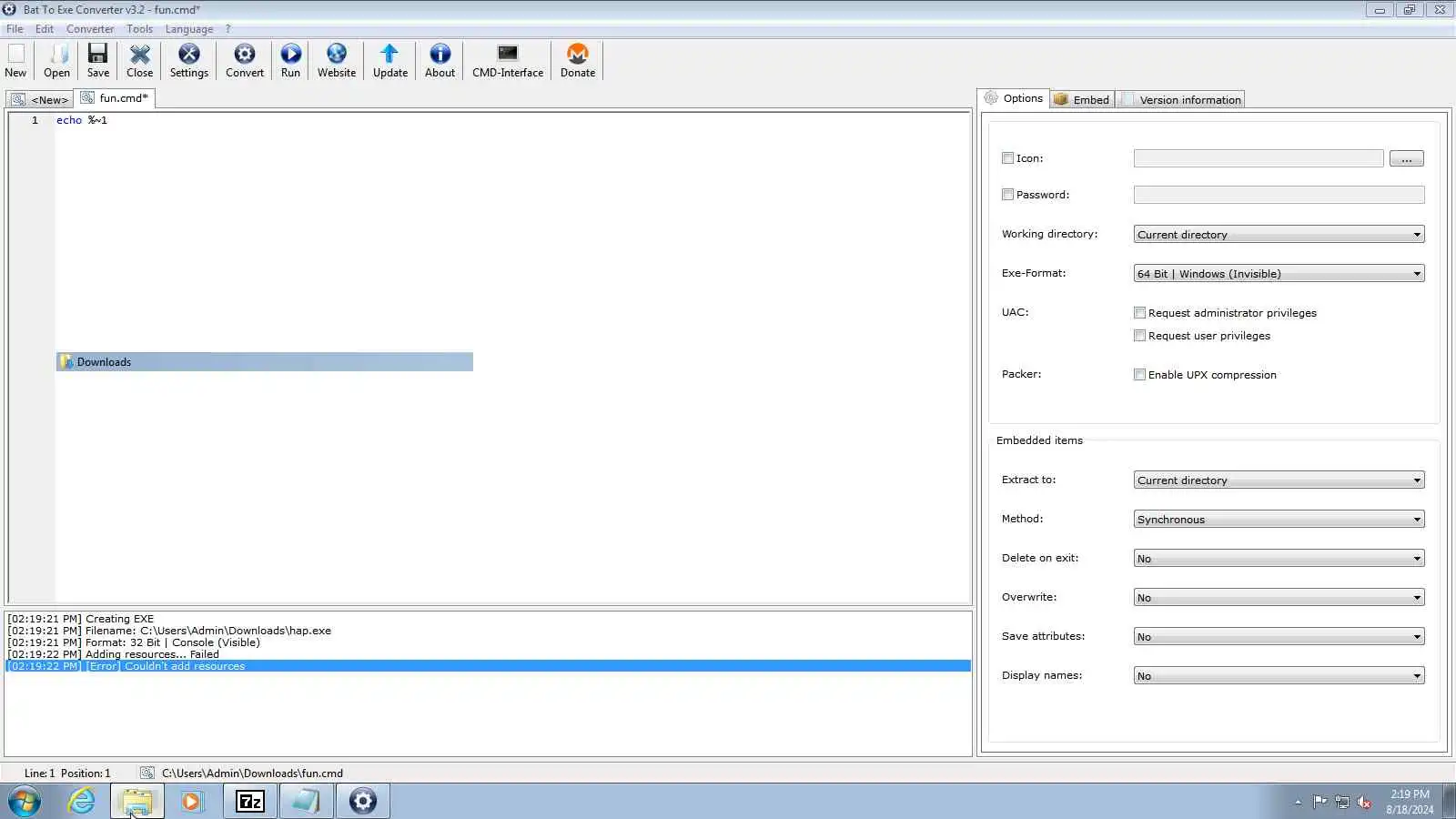Launch the CMD-Interface tool

[508, 61]
